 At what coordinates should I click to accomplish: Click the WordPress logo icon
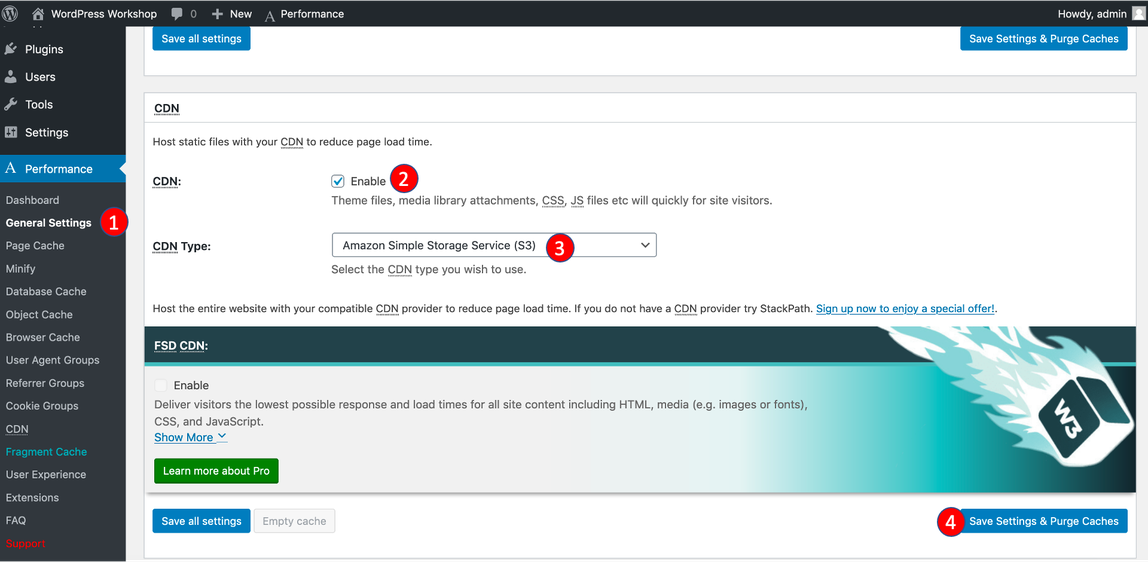click(x=11, y=13)
